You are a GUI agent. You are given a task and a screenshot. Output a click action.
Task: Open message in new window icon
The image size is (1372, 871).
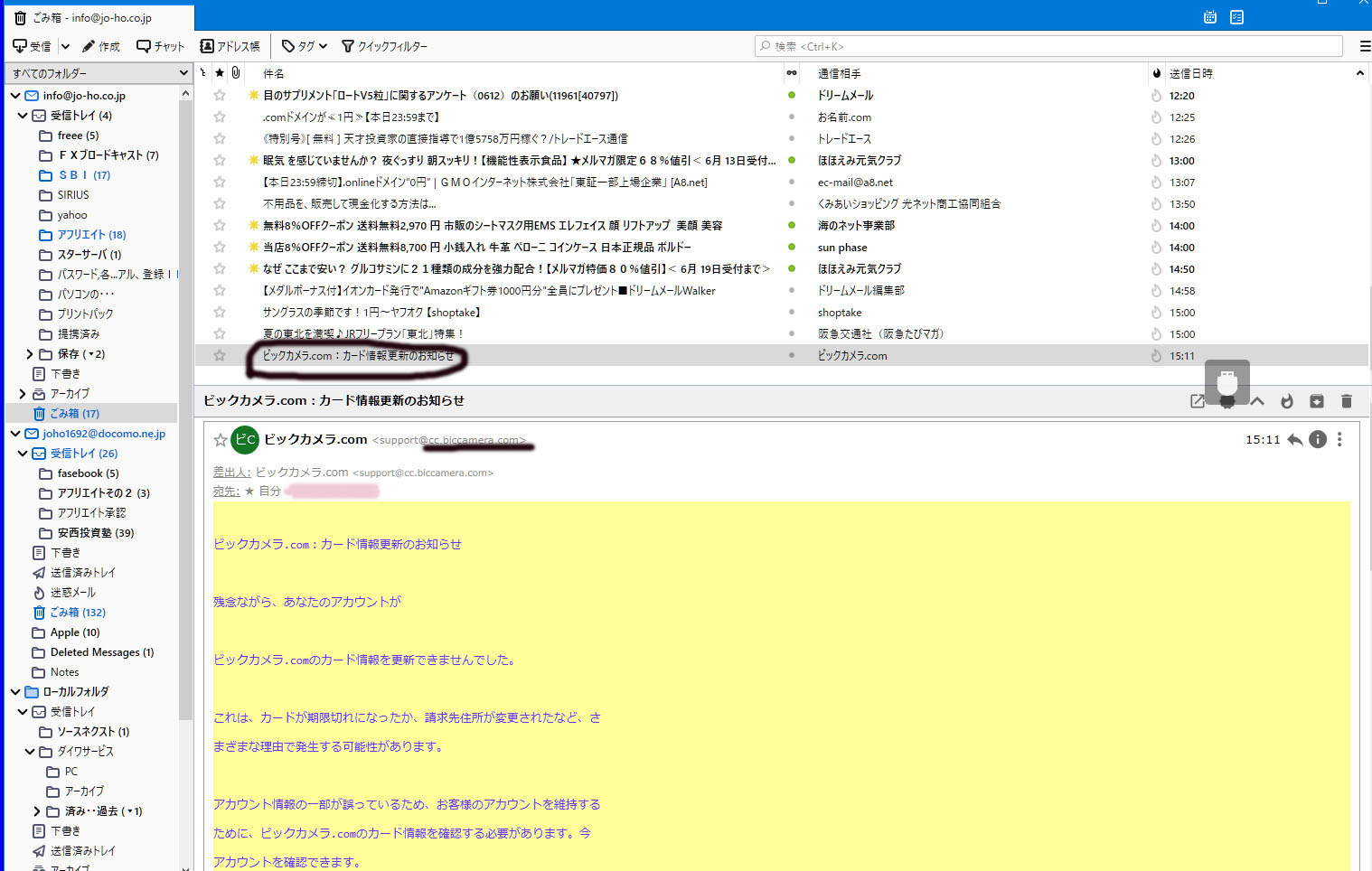pyautogui.click(x=1198, y=401)
